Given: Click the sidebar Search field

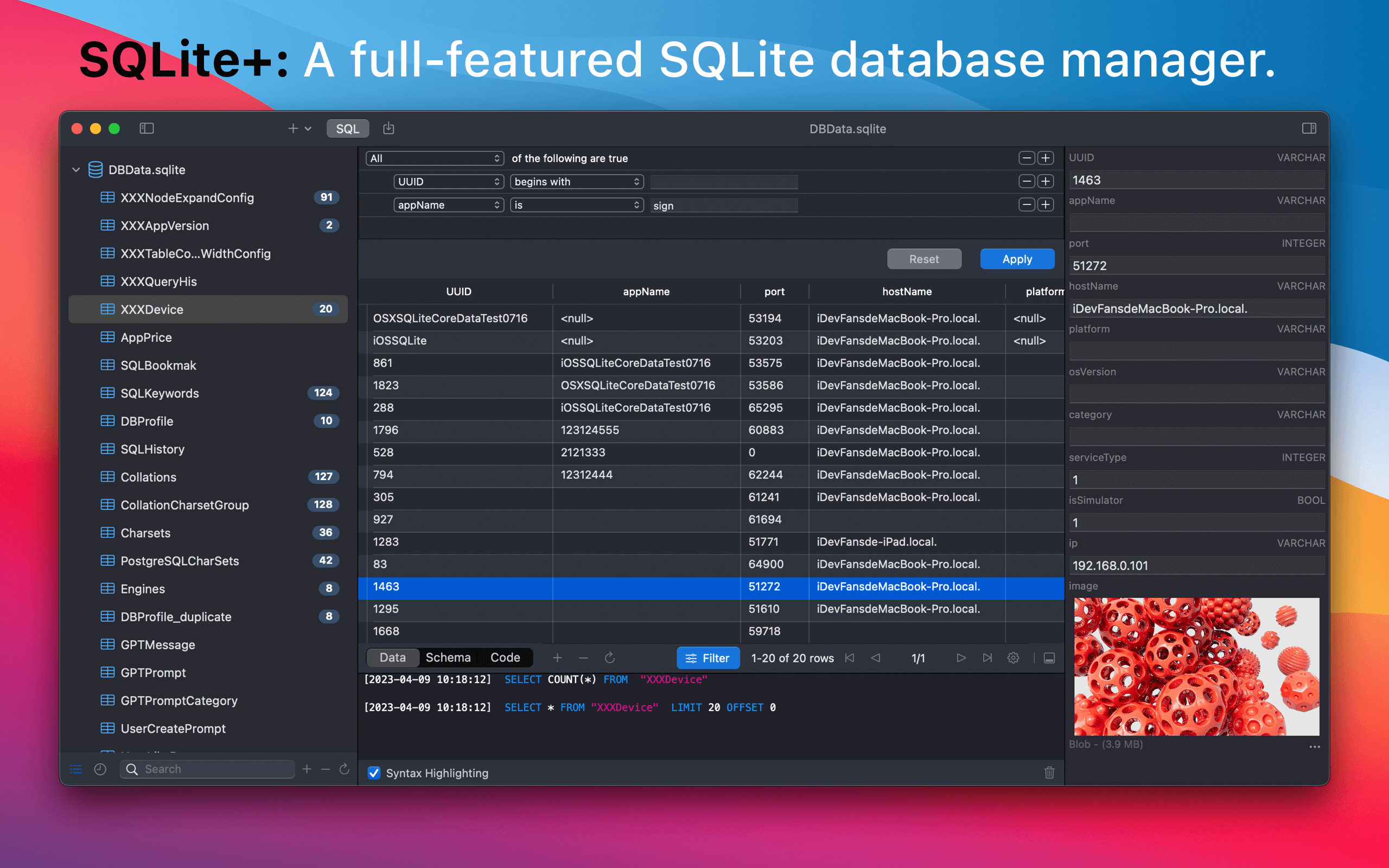Looking at the screenshot, I should tap(207, 769).
